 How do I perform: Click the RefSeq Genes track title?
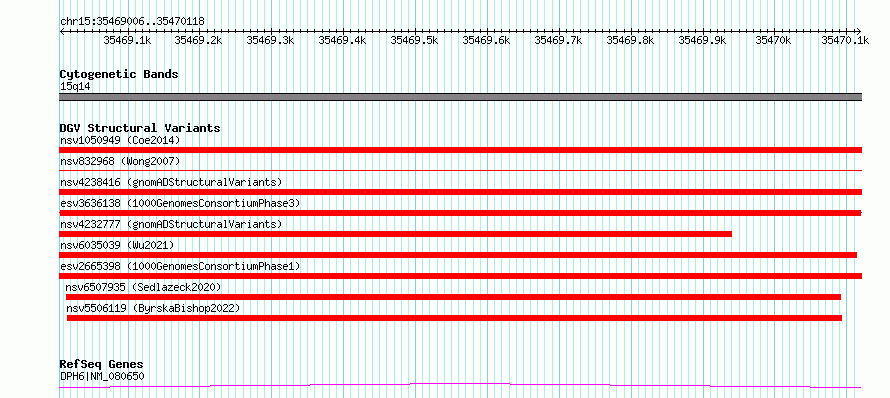click(x=101, y=365)
